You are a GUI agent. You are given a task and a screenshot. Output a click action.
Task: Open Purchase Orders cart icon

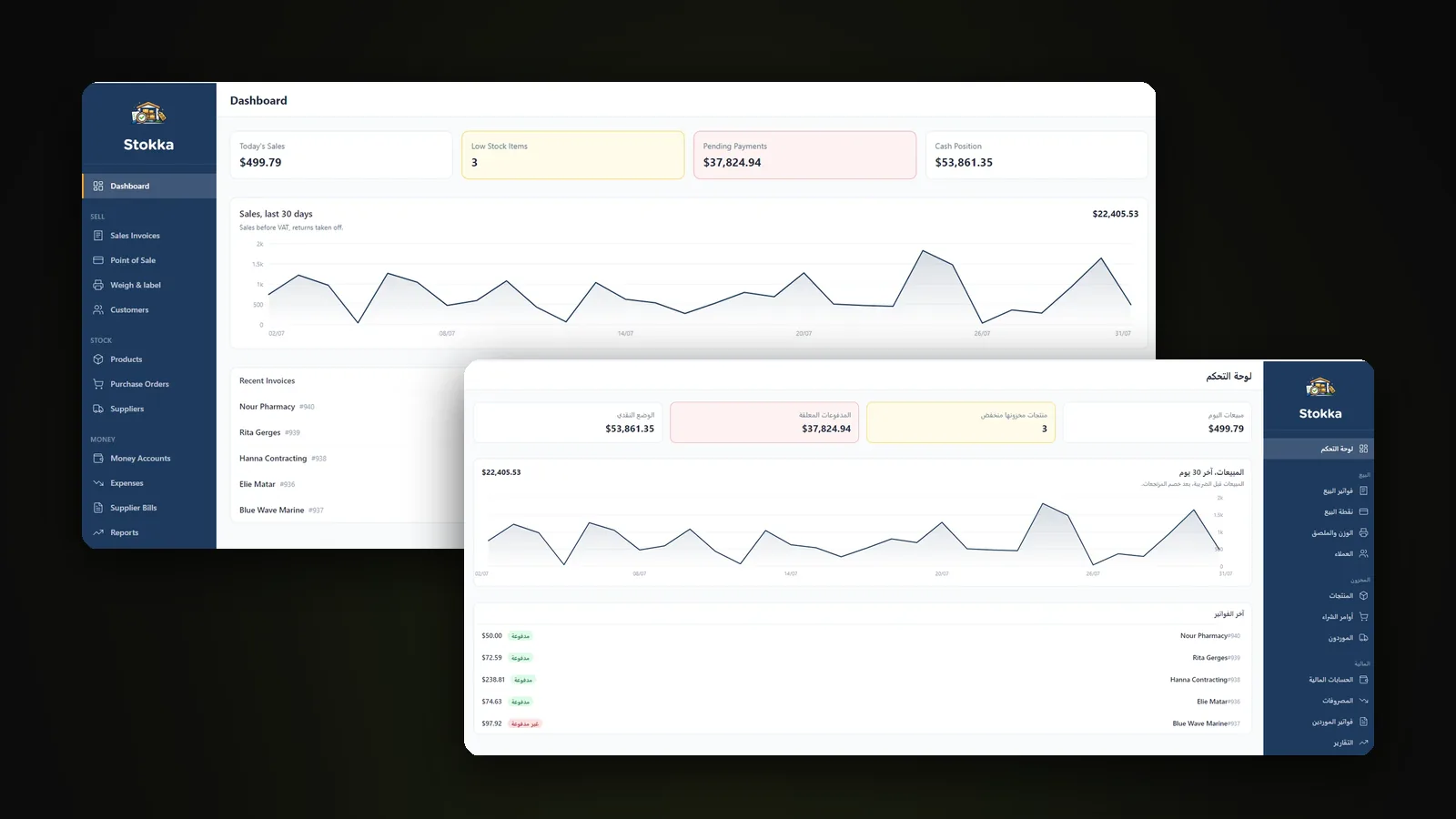[x=98, y=384]
